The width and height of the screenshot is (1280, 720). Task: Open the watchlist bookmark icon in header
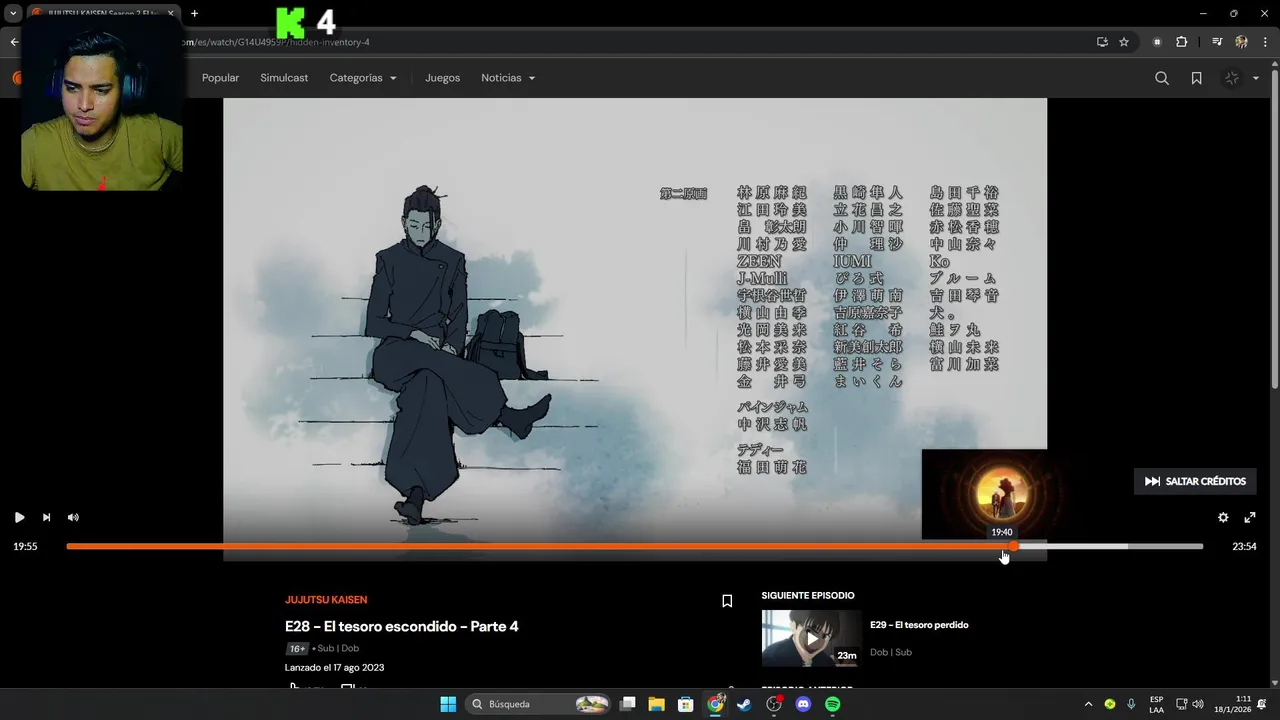point(1196,78)
